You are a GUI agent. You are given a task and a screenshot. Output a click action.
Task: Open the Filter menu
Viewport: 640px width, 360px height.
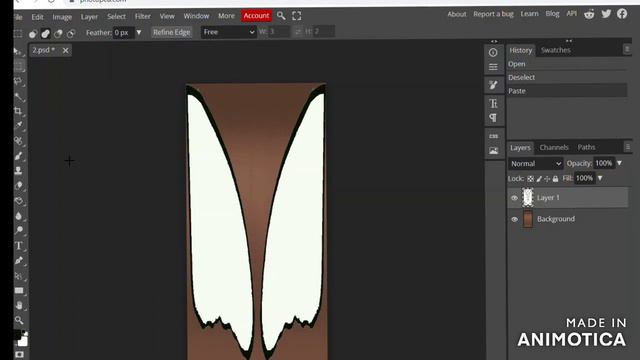(142, 16)
